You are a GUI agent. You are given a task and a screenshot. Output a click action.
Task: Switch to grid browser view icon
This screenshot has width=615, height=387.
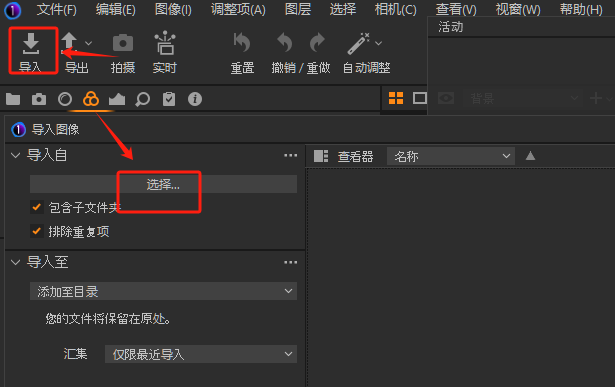[x=396, y=98]
